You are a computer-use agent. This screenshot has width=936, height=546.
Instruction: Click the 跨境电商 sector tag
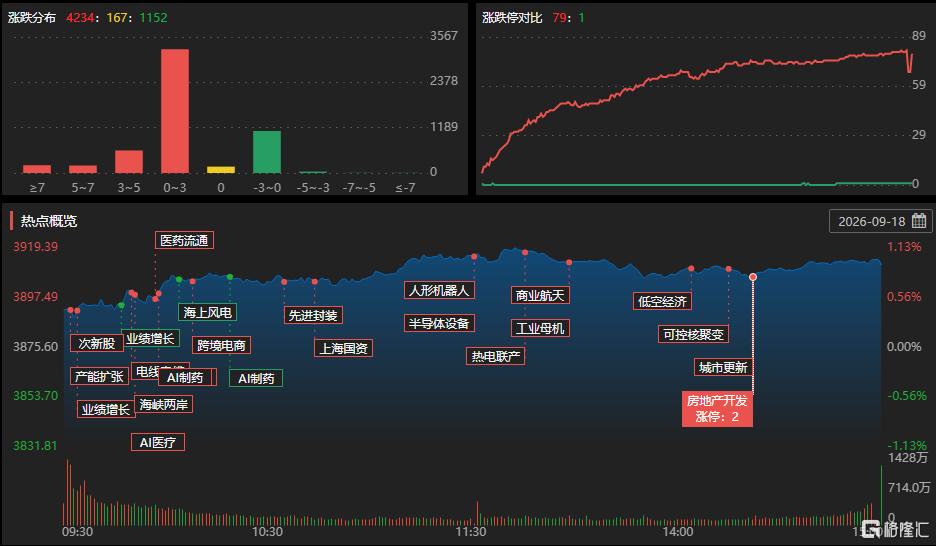pos(221,346)
